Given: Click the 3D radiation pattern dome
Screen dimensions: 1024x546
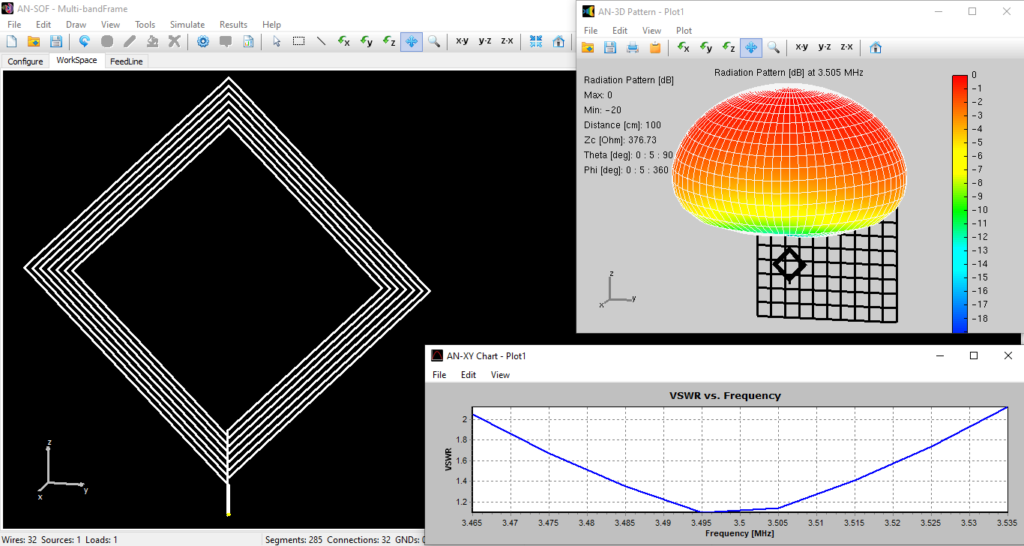Looking at the screenshot, I should [790, 158].
